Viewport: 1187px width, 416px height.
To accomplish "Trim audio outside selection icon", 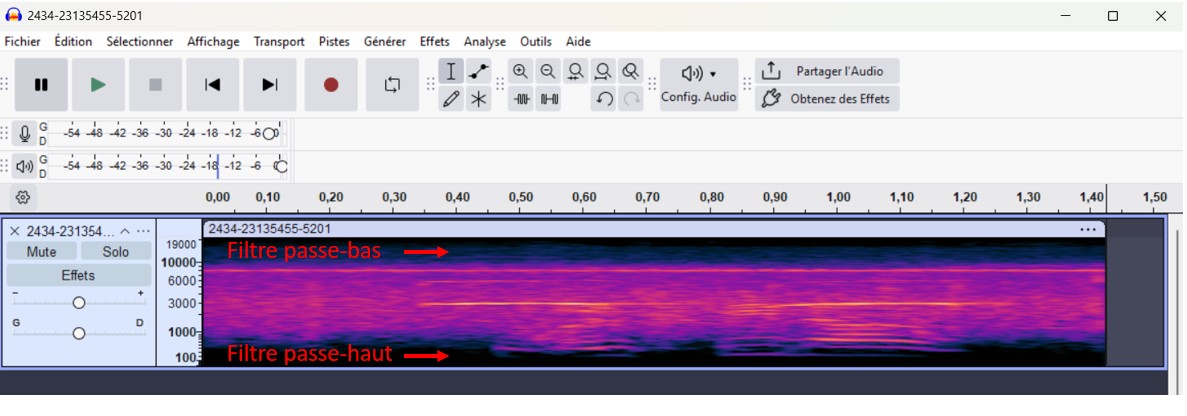I will pyautogui.click(x=520, y=99).
